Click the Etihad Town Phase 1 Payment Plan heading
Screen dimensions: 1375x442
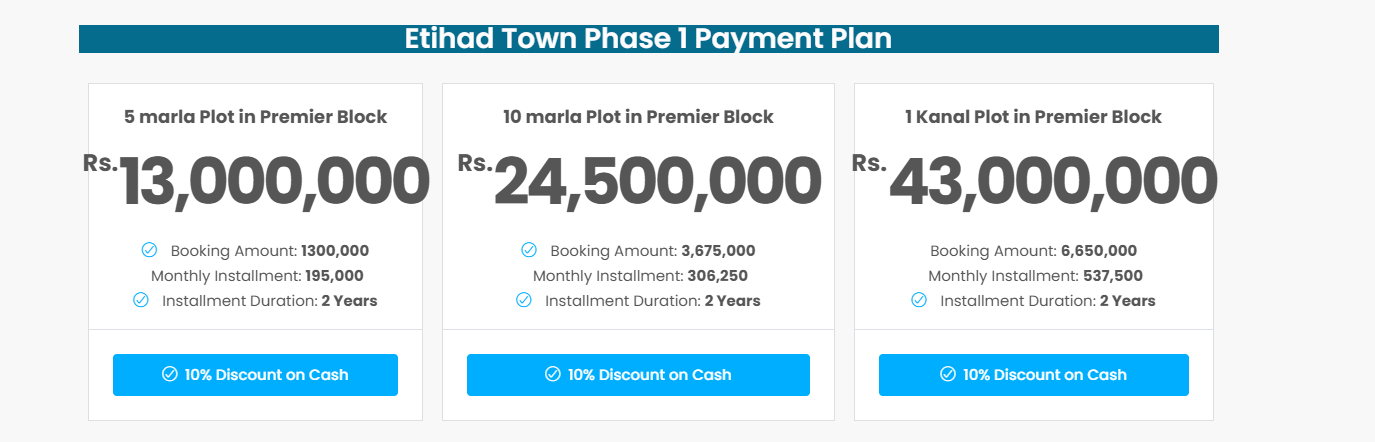[x=648, y=39]
